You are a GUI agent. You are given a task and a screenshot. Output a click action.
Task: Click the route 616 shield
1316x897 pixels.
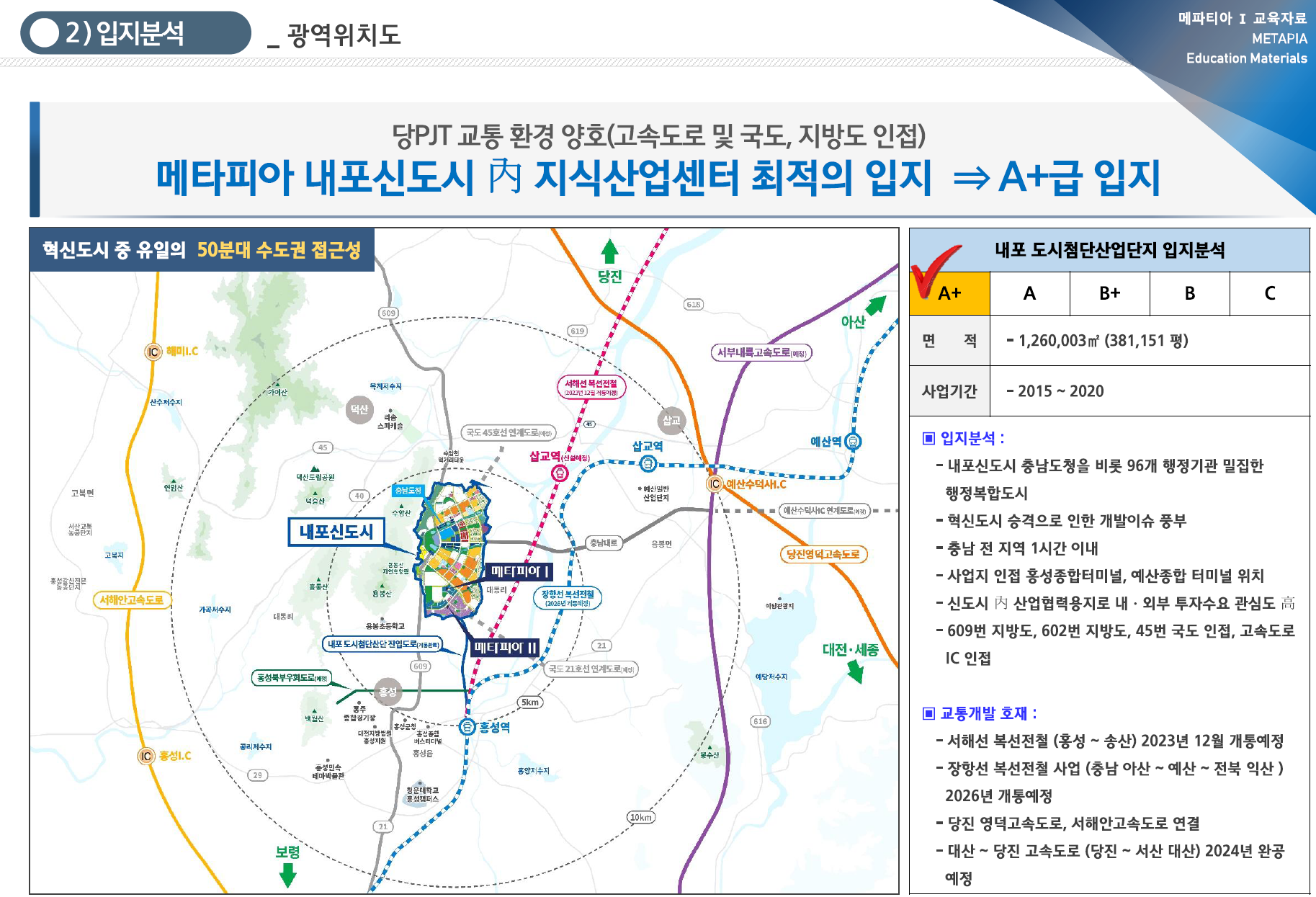[760, 721]
